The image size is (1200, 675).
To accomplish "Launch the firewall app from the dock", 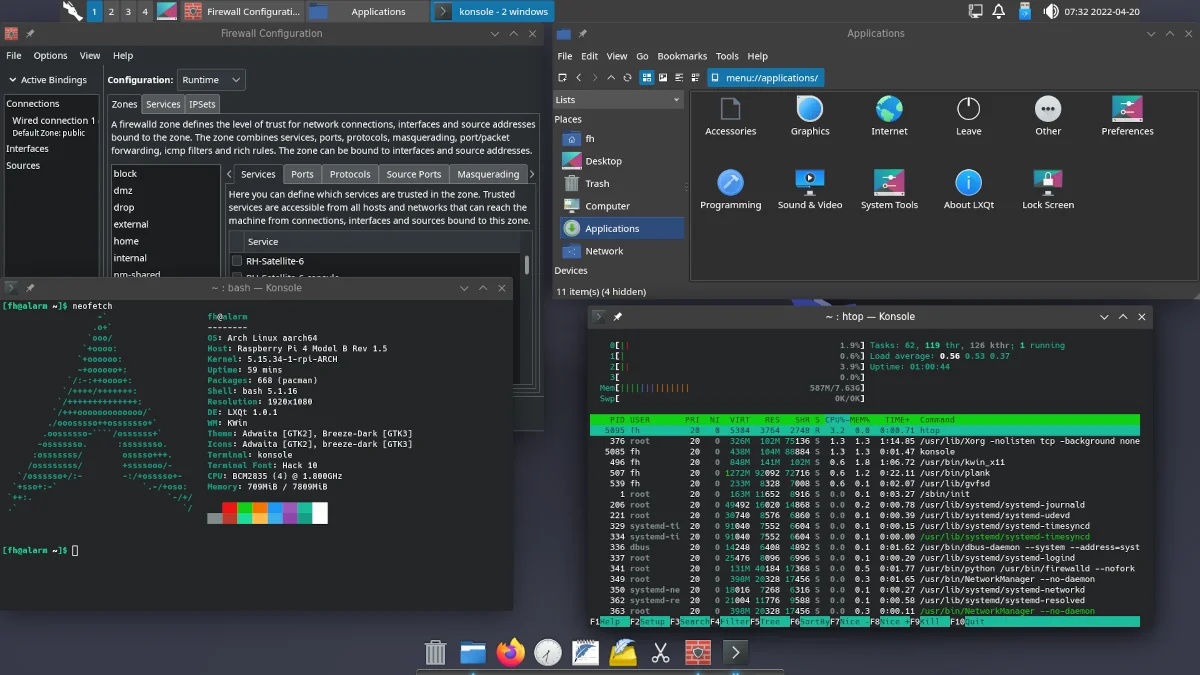I will (698, 653).
